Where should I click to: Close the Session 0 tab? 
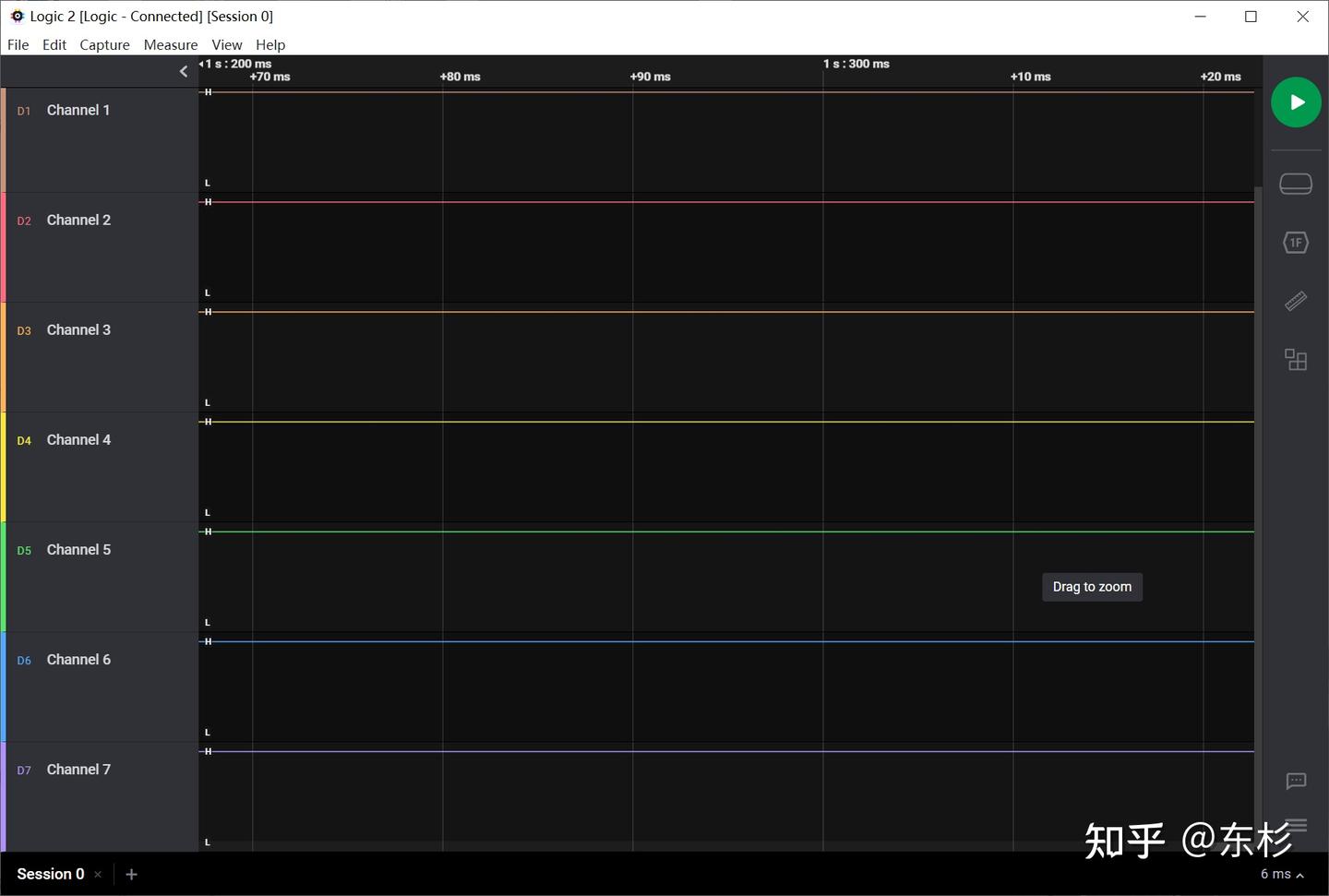click(x=98, y=875)
